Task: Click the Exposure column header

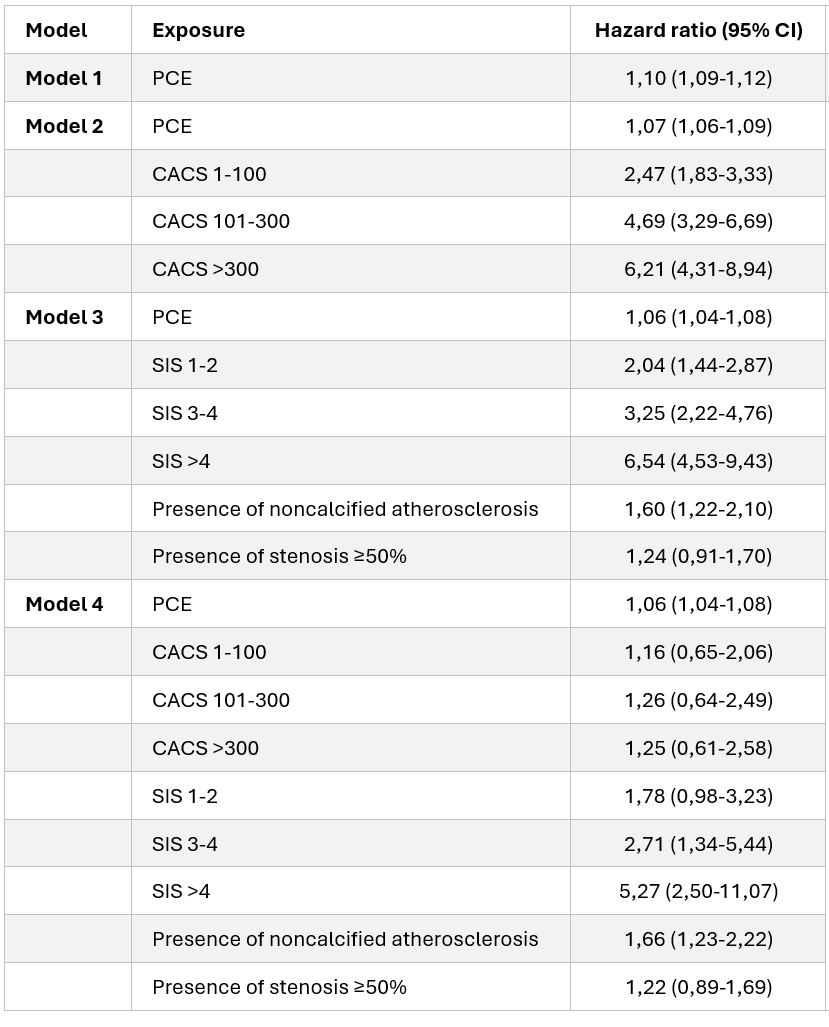Action: (x=198, y=30)
